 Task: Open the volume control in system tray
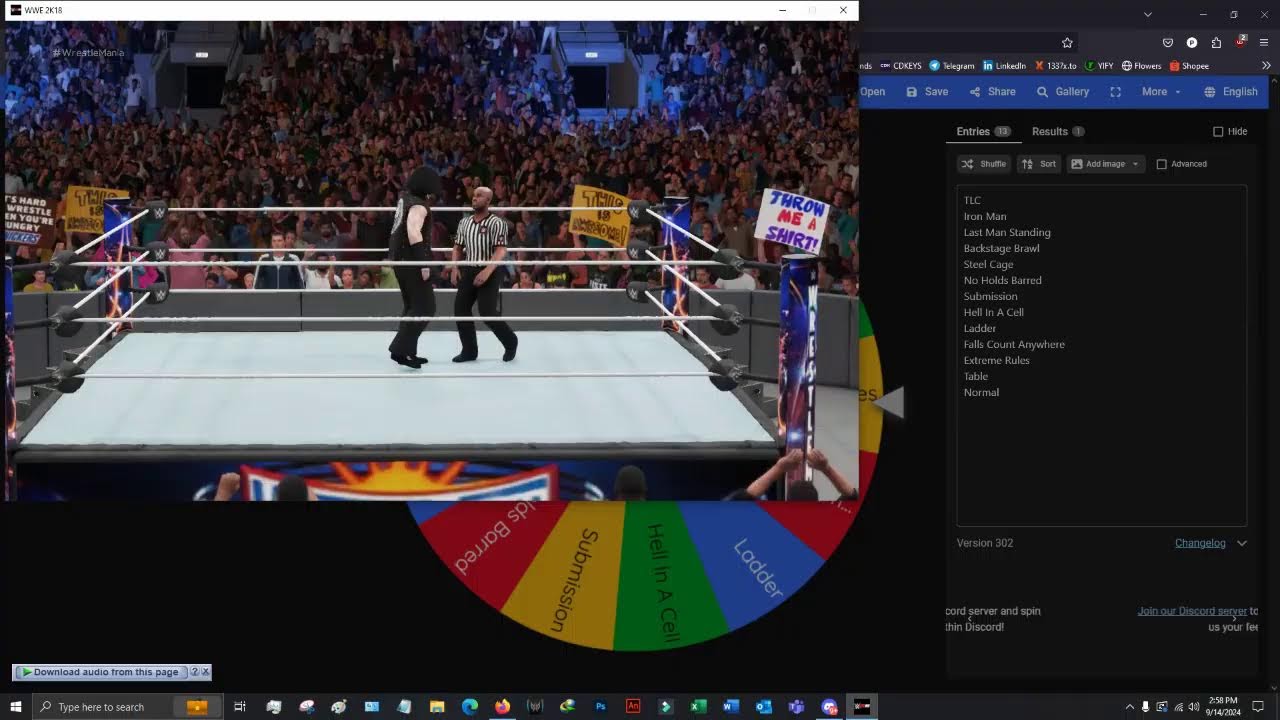click(1193, 707)
